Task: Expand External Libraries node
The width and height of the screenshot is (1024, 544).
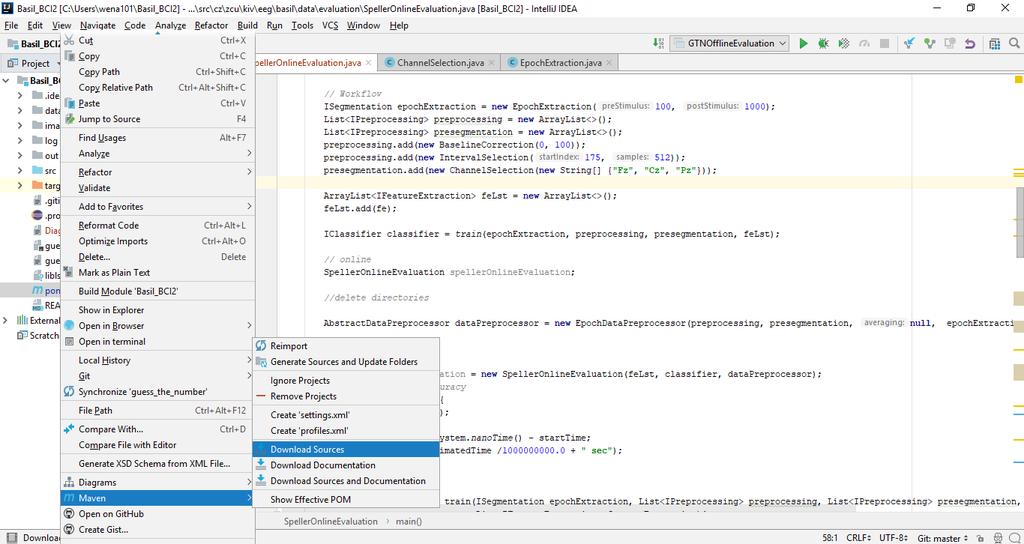Action: (x=6, y=320)
